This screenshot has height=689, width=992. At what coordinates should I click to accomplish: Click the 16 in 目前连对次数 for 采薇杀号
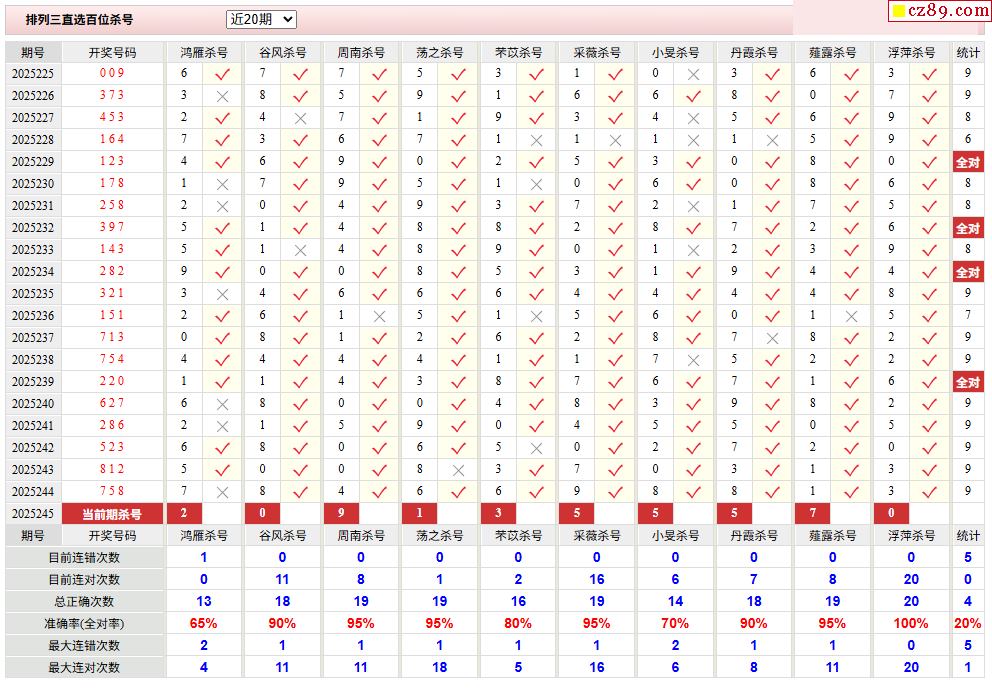tap(597, 580)
